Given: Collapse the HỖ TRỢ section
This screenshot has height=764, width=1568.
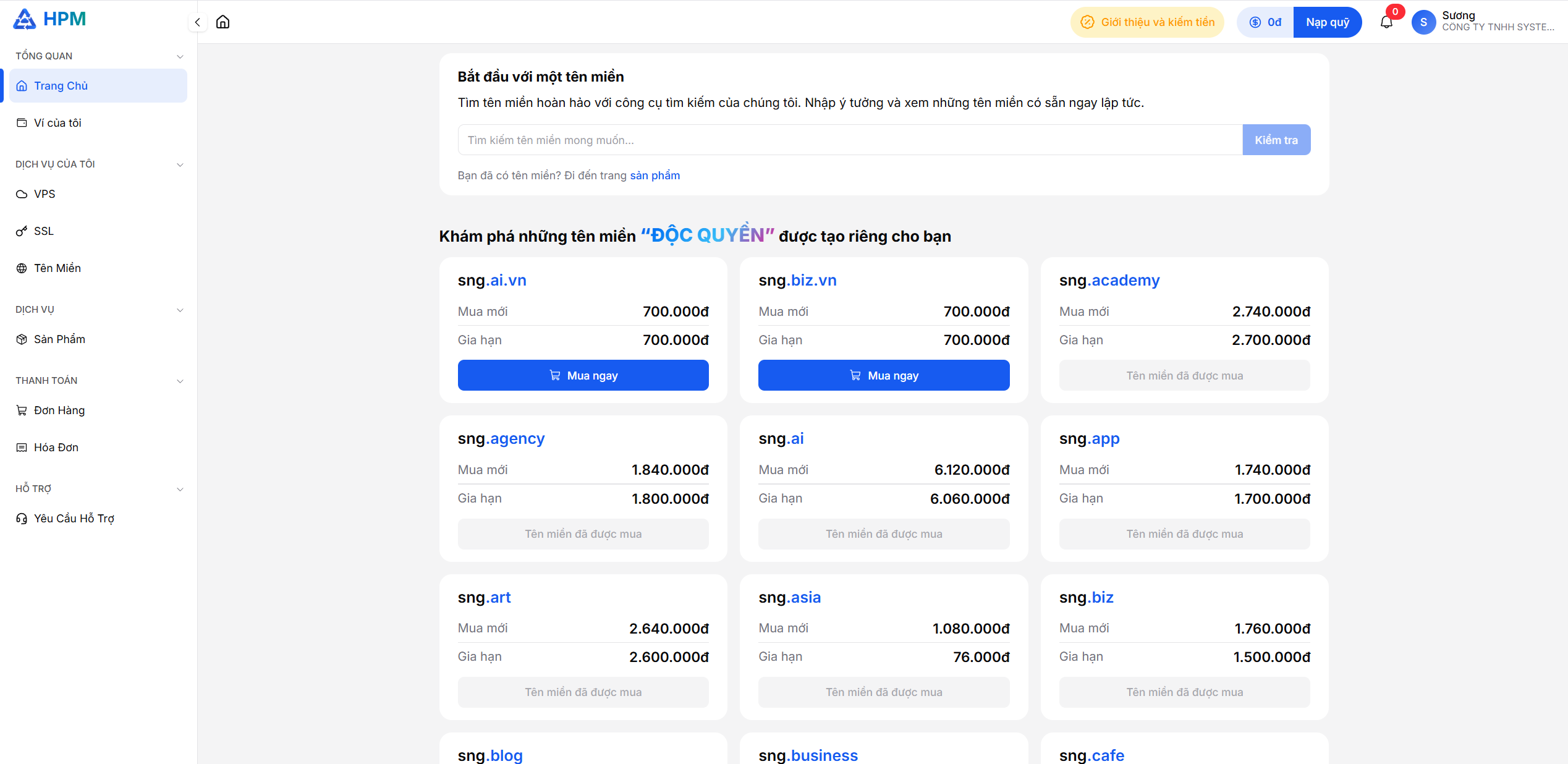Looking at the screenshot, I should tap(180, 489).
